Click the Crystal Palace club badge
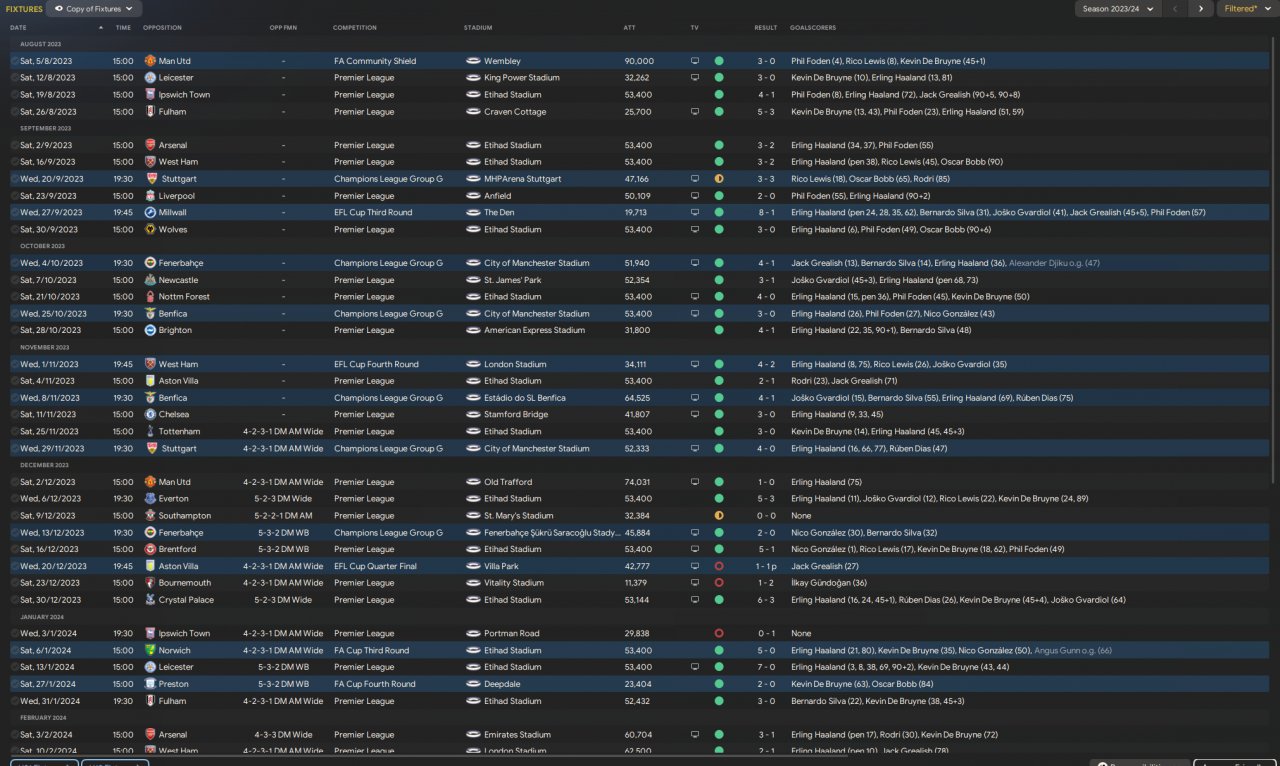Viewport: 1280px width, 766px height. [150, 600]
